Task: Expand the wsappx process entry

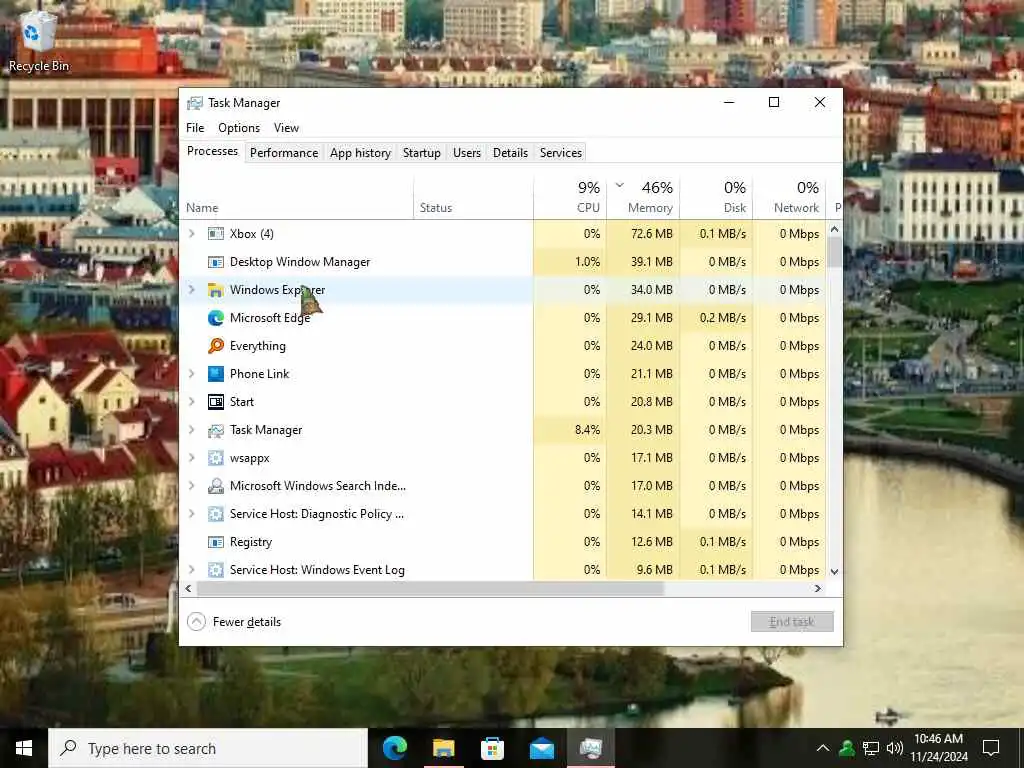Action: [191, 458]
